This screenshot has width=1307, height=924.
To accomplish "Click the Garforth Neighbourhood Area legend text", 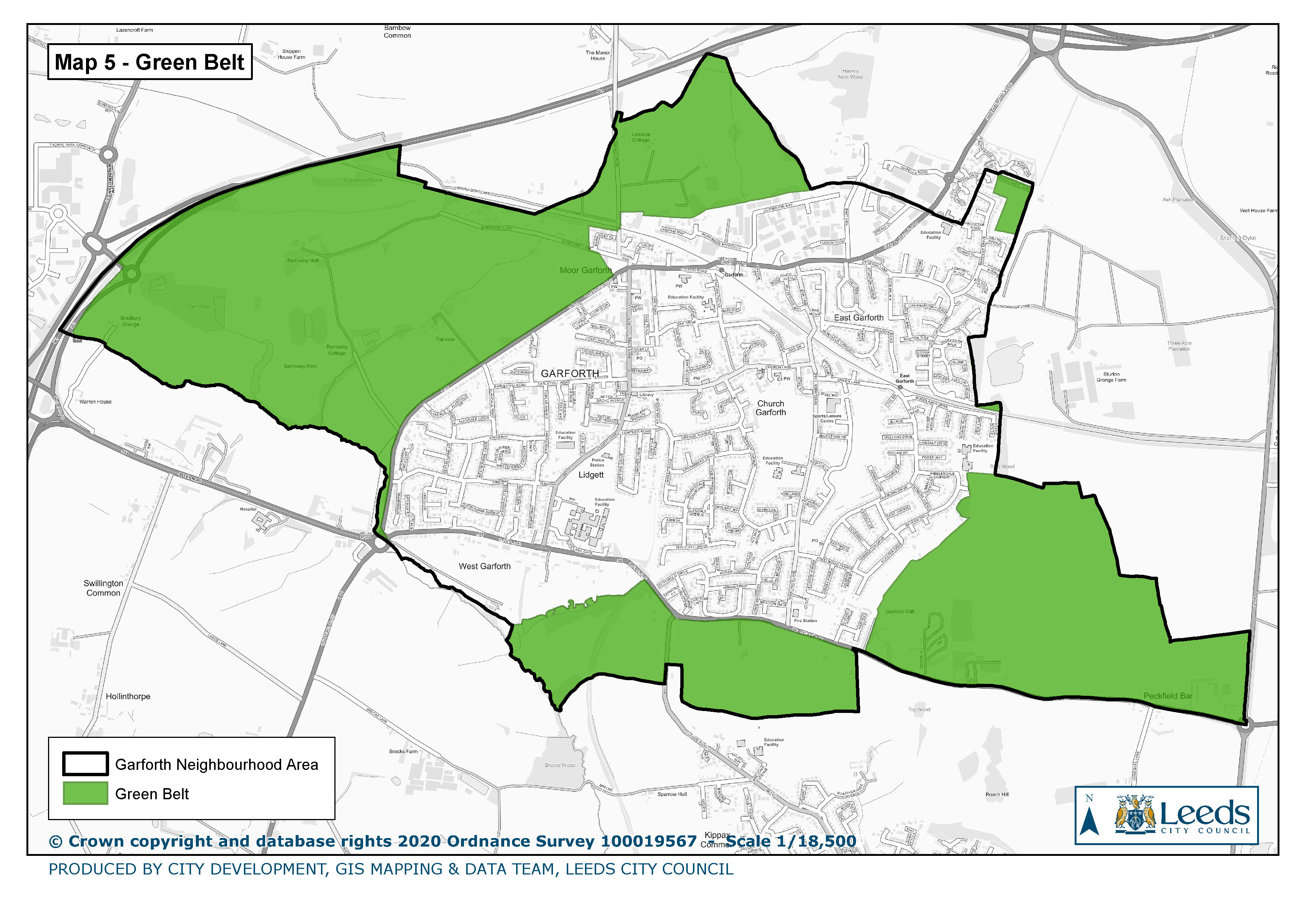I will (x=216, y=765).
